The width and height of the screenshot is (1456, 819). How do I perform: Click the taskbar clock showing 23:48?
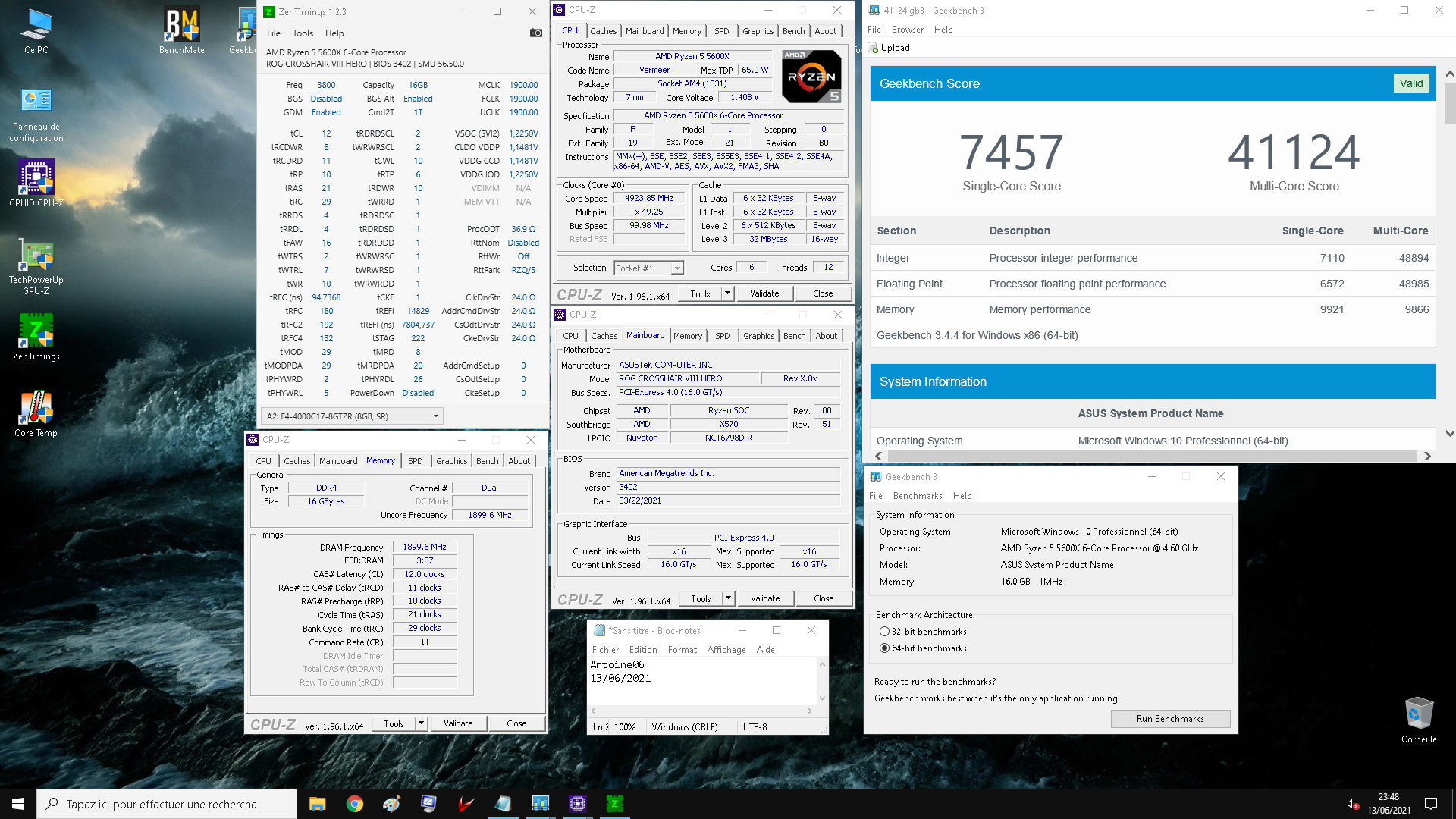click(1389, 804)
